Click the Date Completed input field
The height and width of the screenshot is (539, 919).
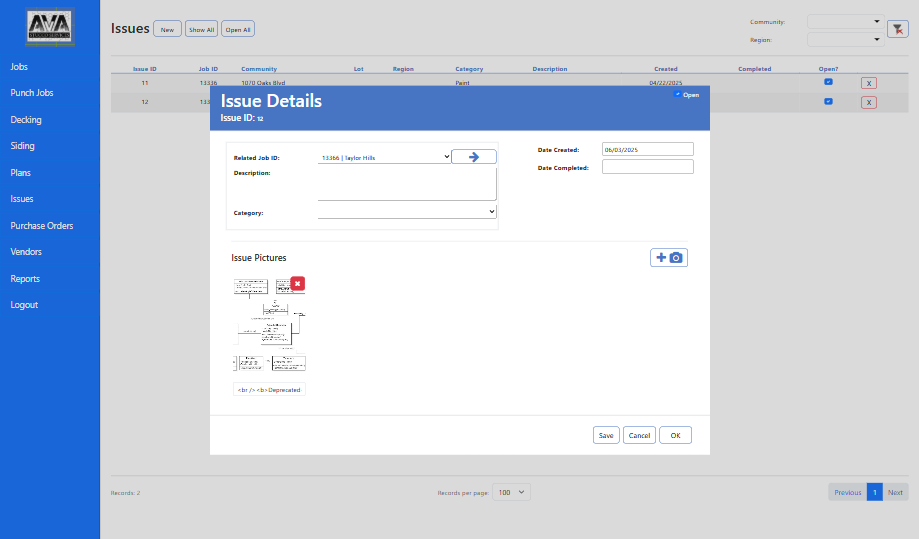[x=647, y=167]
